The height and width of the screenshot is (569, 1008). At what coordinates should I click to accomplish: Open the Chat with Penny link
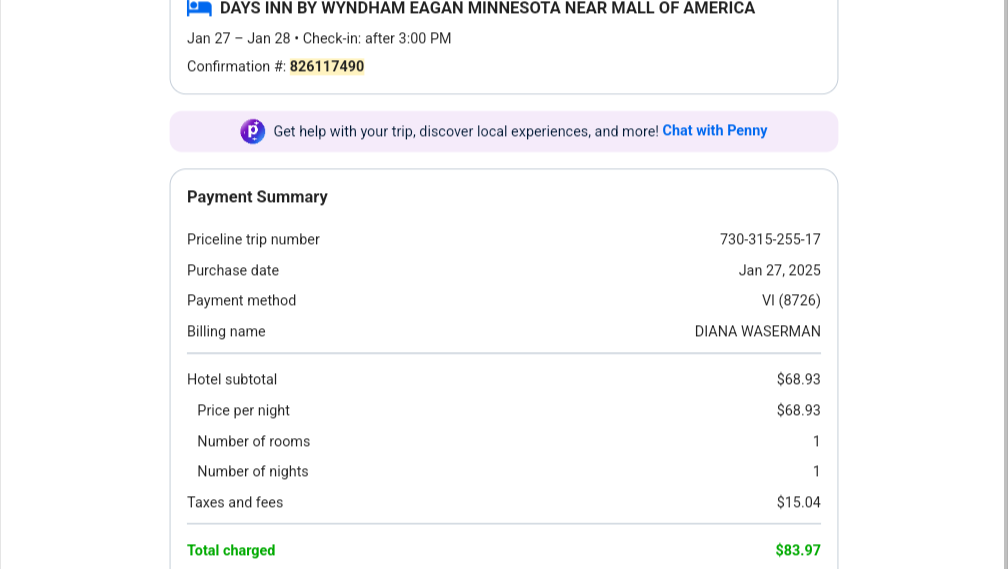click(x=715, y=131)
